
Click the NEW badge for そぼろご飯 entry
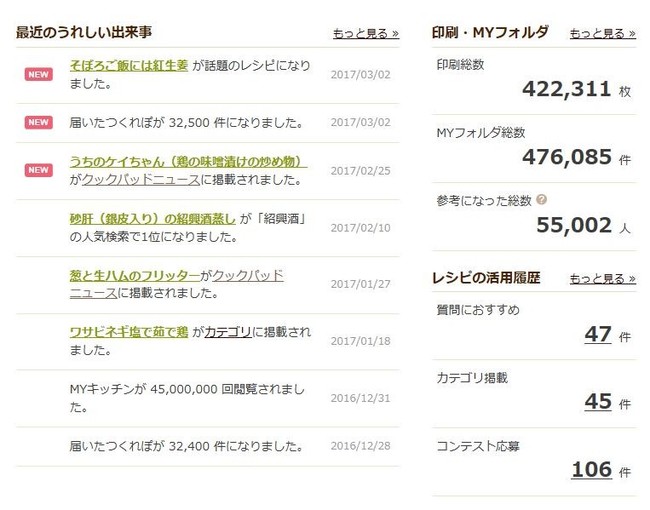39,75
